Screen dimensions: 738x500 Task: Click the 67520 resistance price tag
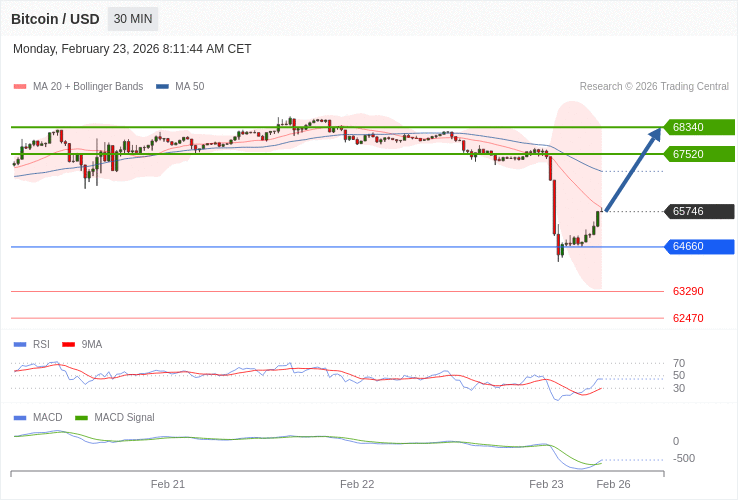699,154
